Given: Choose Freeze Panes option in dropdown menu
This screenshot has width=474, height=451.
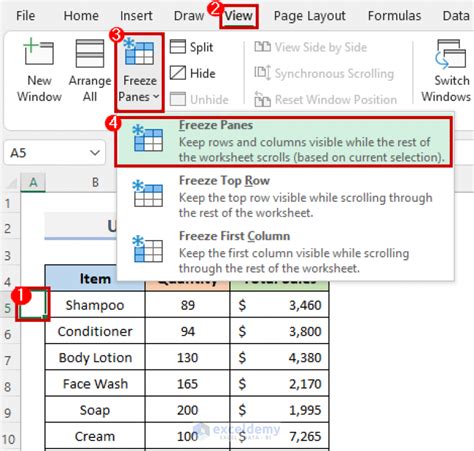Looking at the screenshot, I should (x=284, y=141).
